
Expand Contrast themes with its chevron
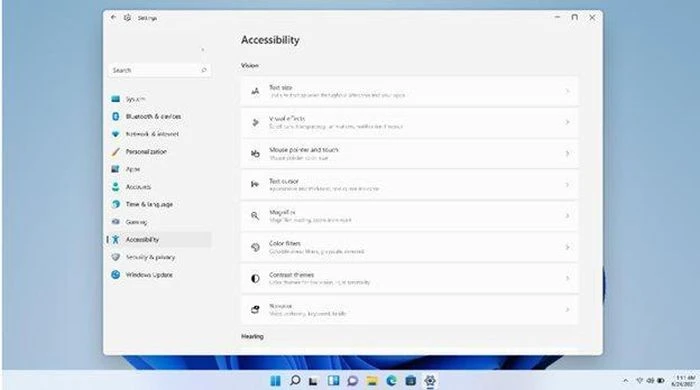pyautogui.click(x=567, y=278)
